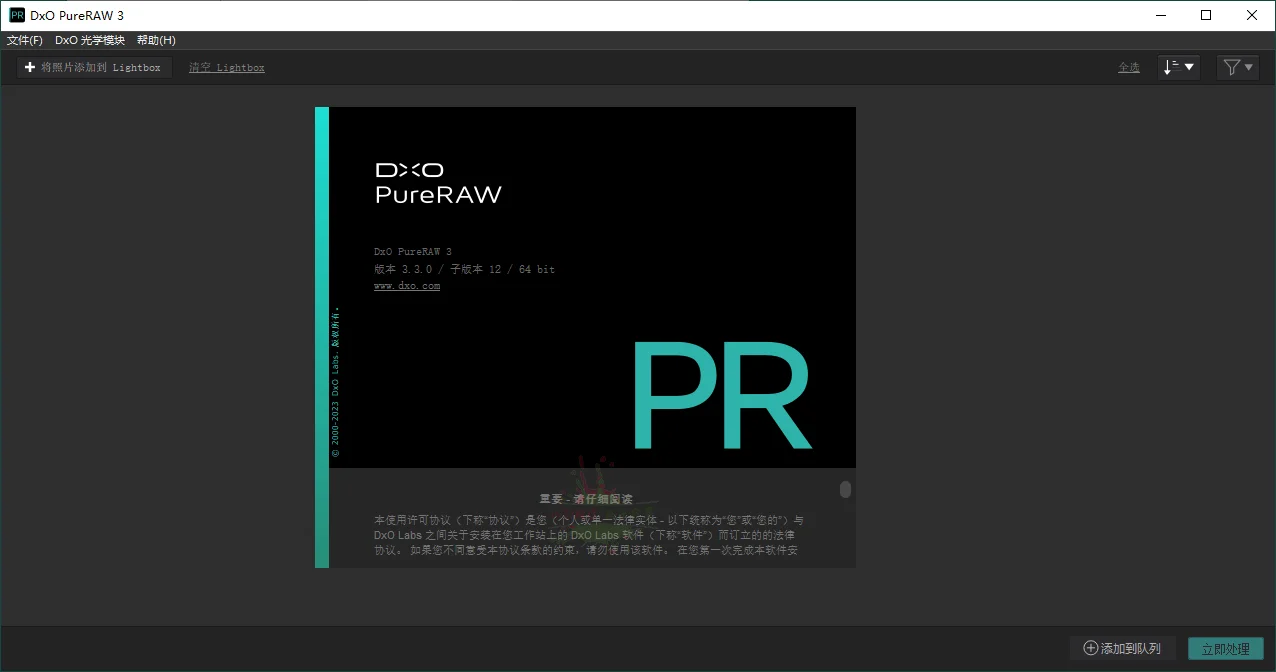Select 全选 to select all photos

1129,66
